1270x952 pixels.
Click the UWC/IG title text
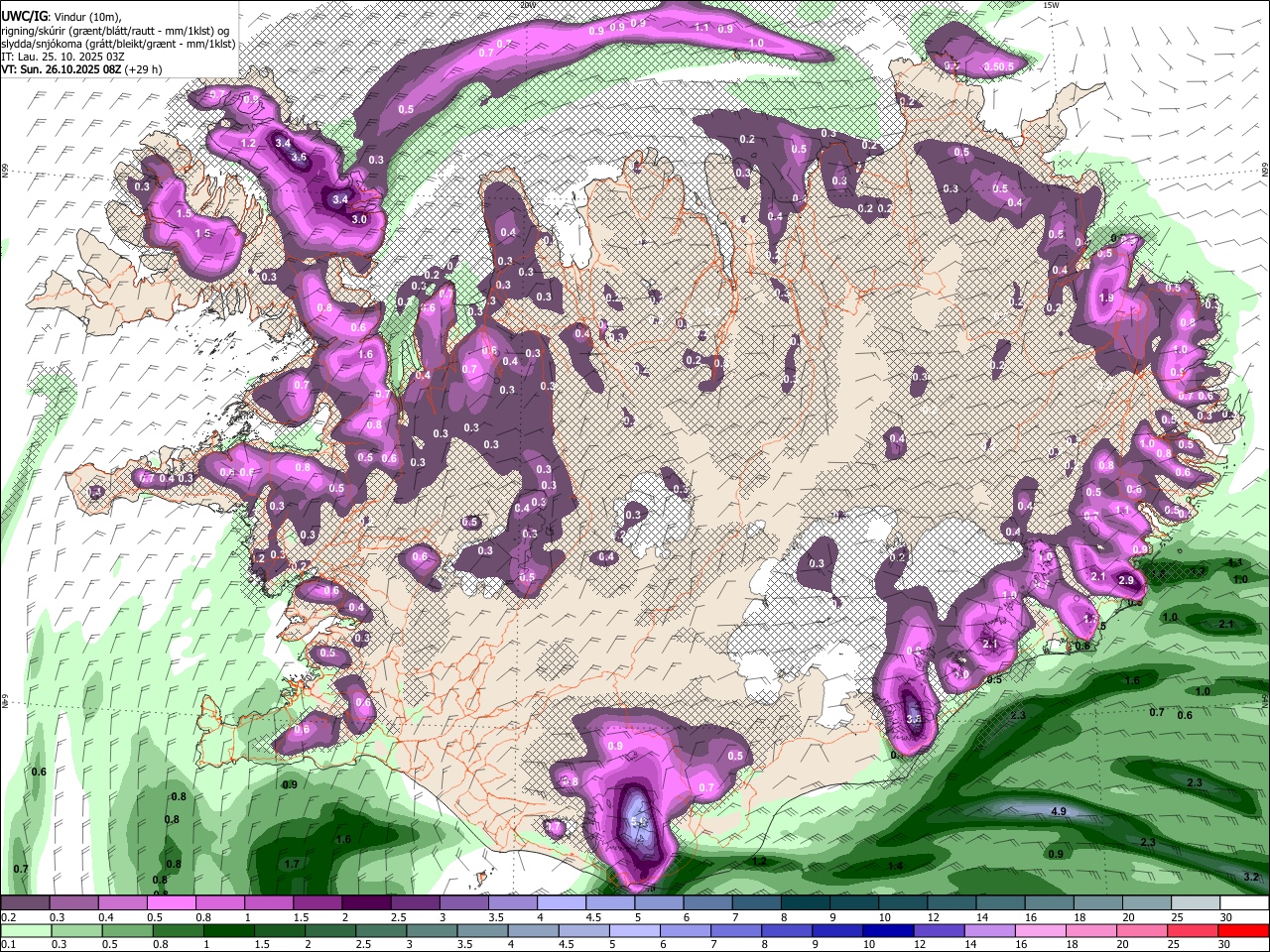click(x=24, y=17)
